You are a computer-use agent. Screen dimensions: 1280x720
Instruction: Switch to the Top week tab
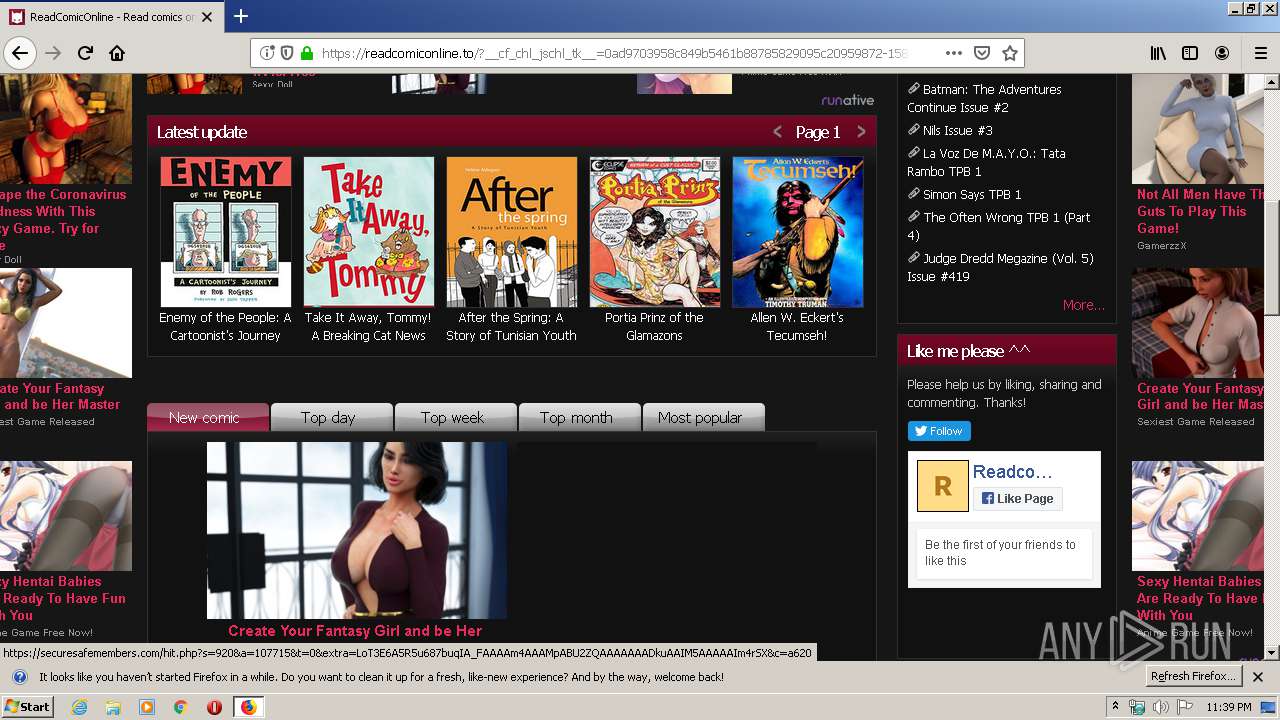(456, 417)
